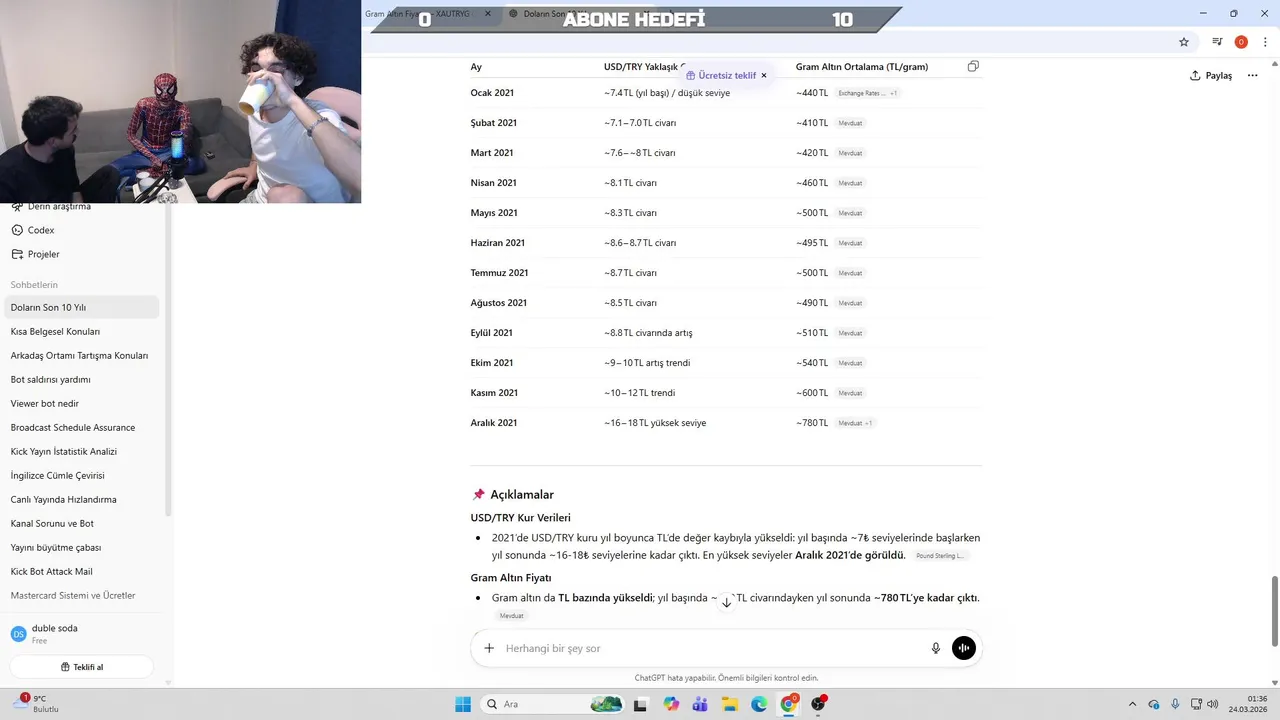Copy the table using the copy icon
The width and height of the screenshot is (1280, 720).
(973, 66)
